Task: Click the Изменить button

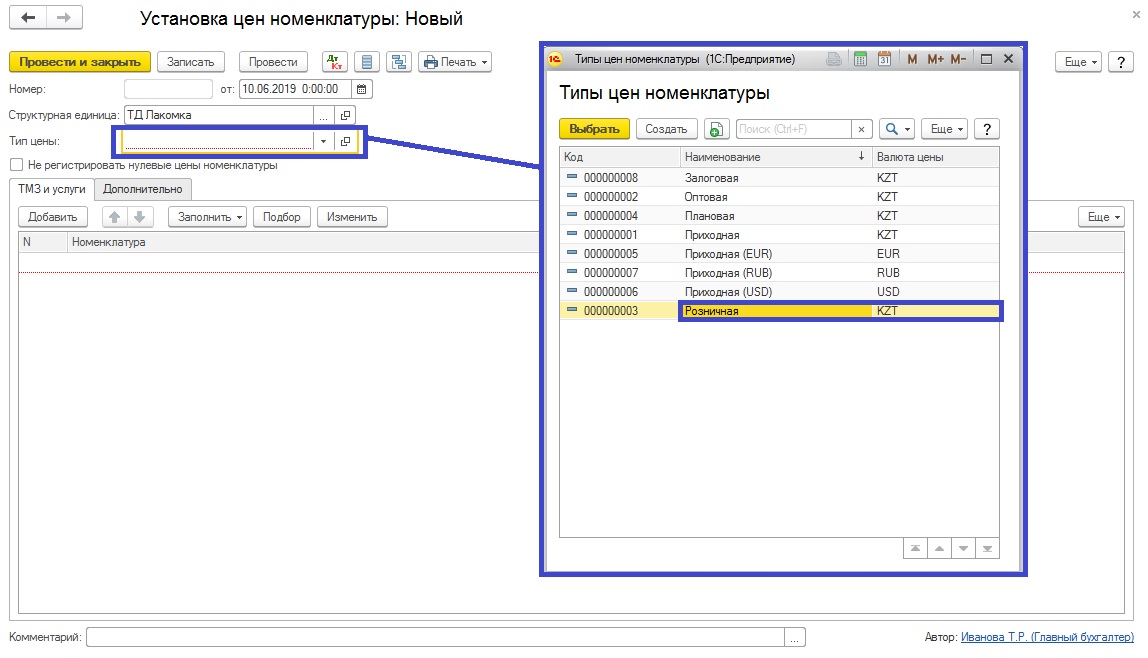Action: coord(352,217)
